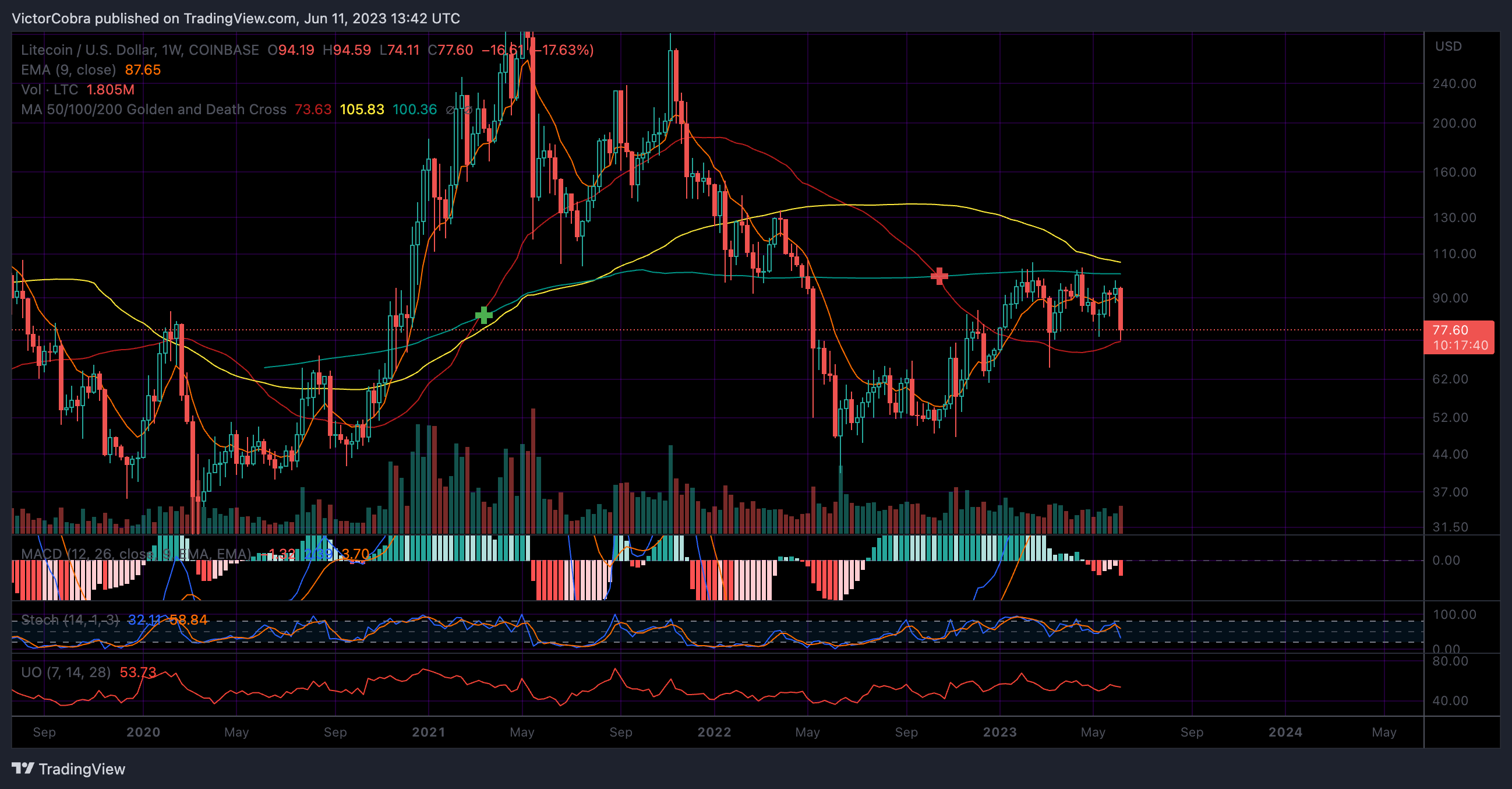This screenshot has width=1512, height=789.
Task: Click the Stoch %D value 58.84
Action: 189,620
